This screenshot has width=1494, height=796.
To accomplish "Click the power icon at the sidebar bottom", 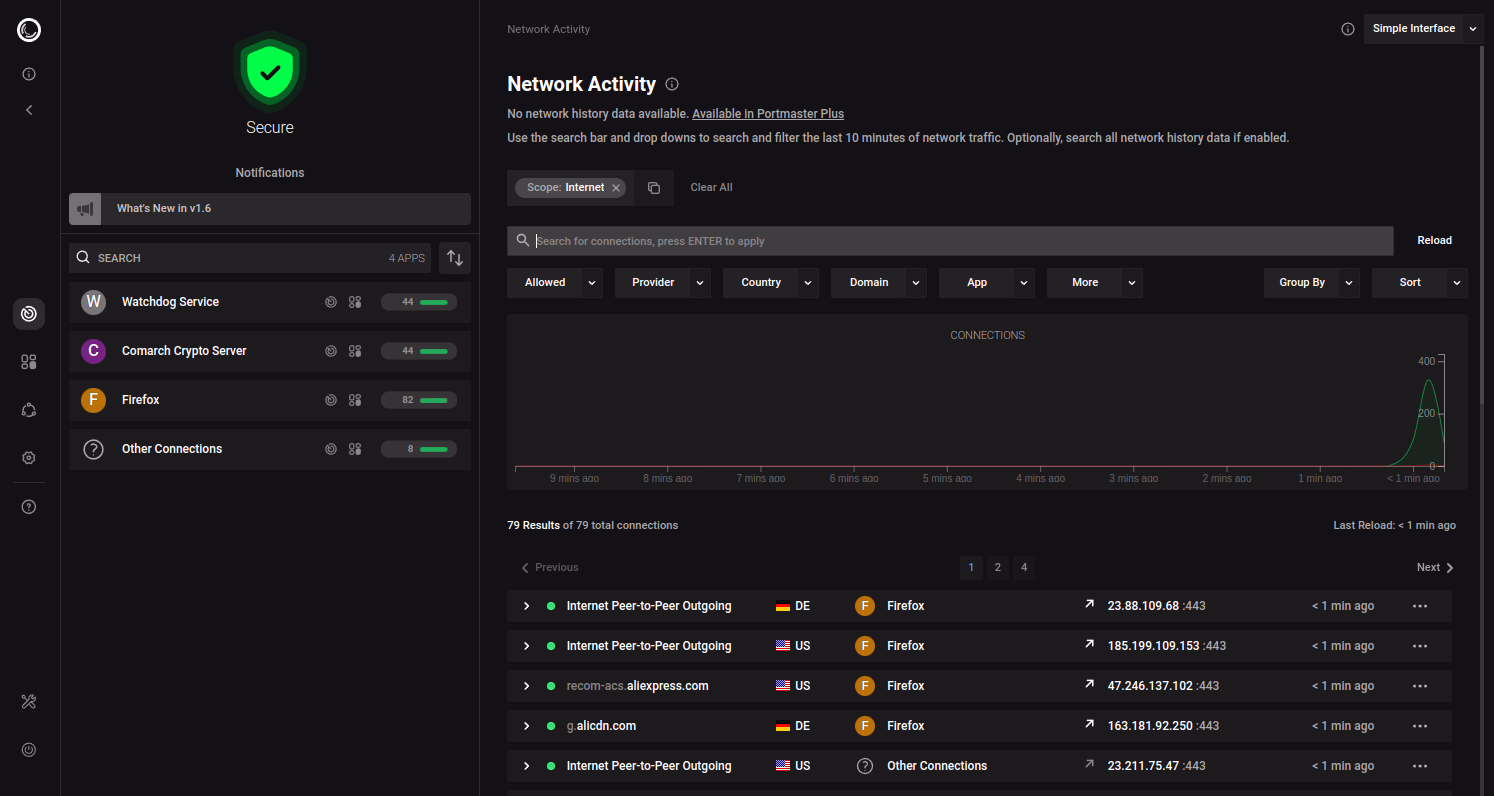I will click(x=29, y=749).
